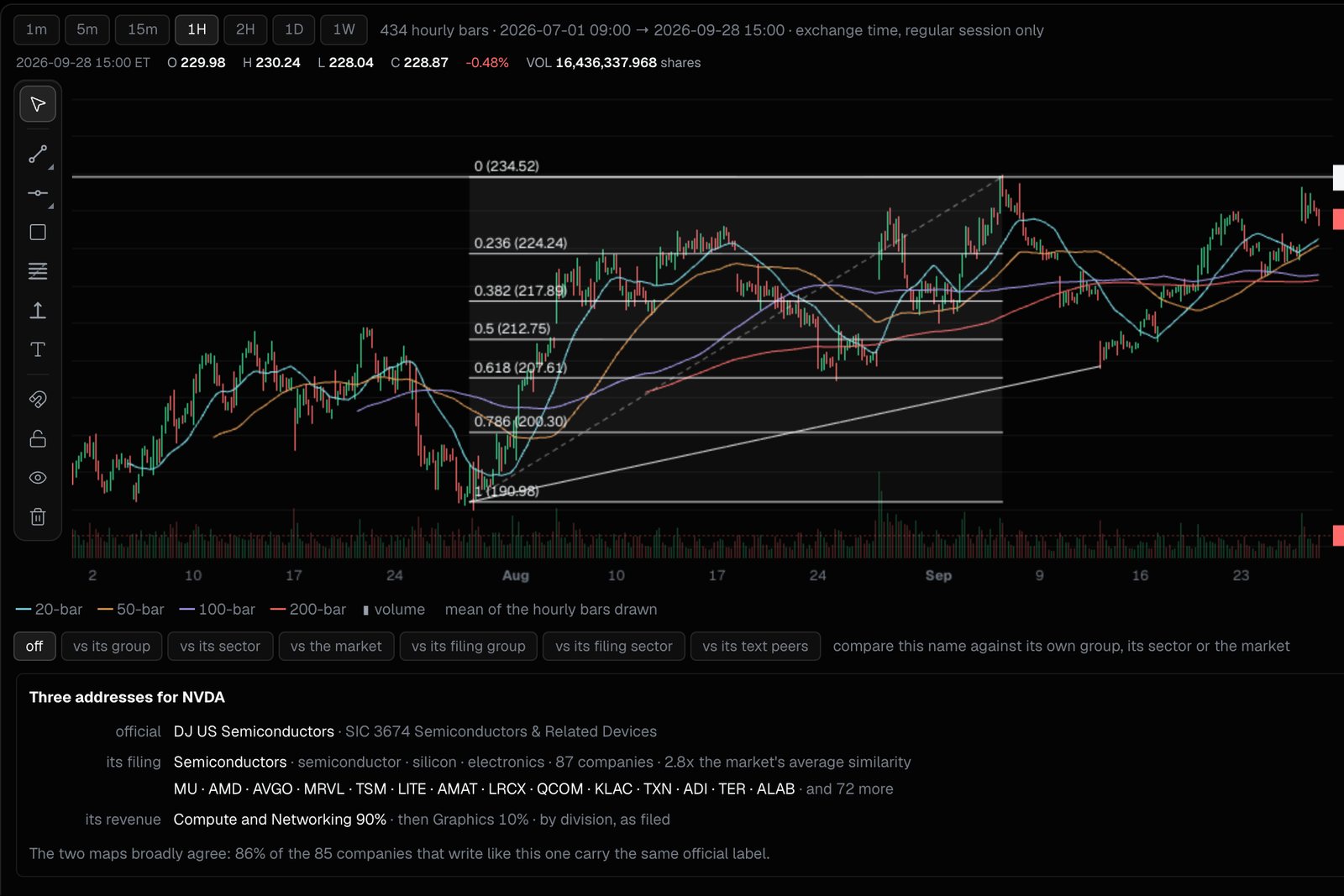Click the AVGO ticker in peers list
This screenshot has width=1344, height=896.
point(273,789)
